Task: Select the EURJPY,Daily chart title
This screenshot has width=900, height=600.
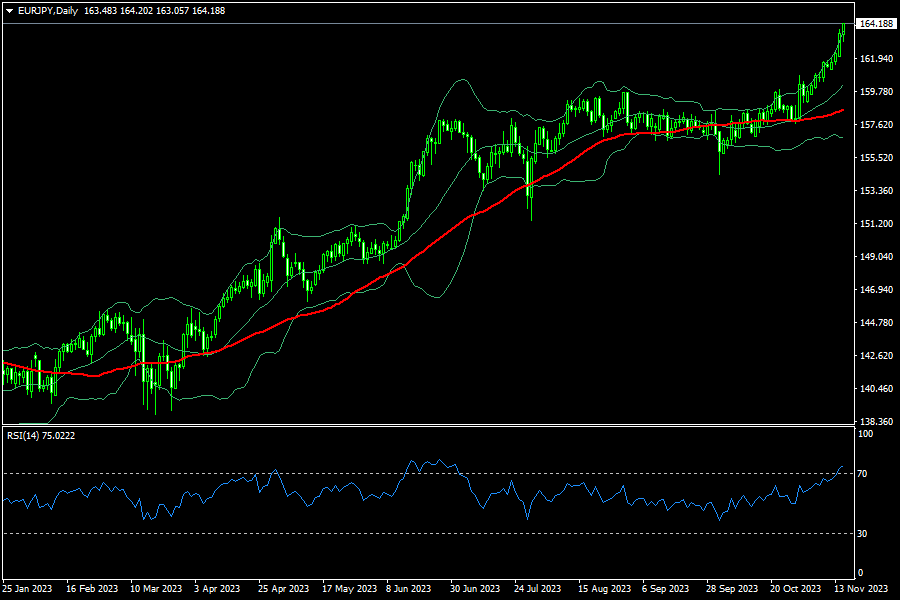Action: coord(48,11)
